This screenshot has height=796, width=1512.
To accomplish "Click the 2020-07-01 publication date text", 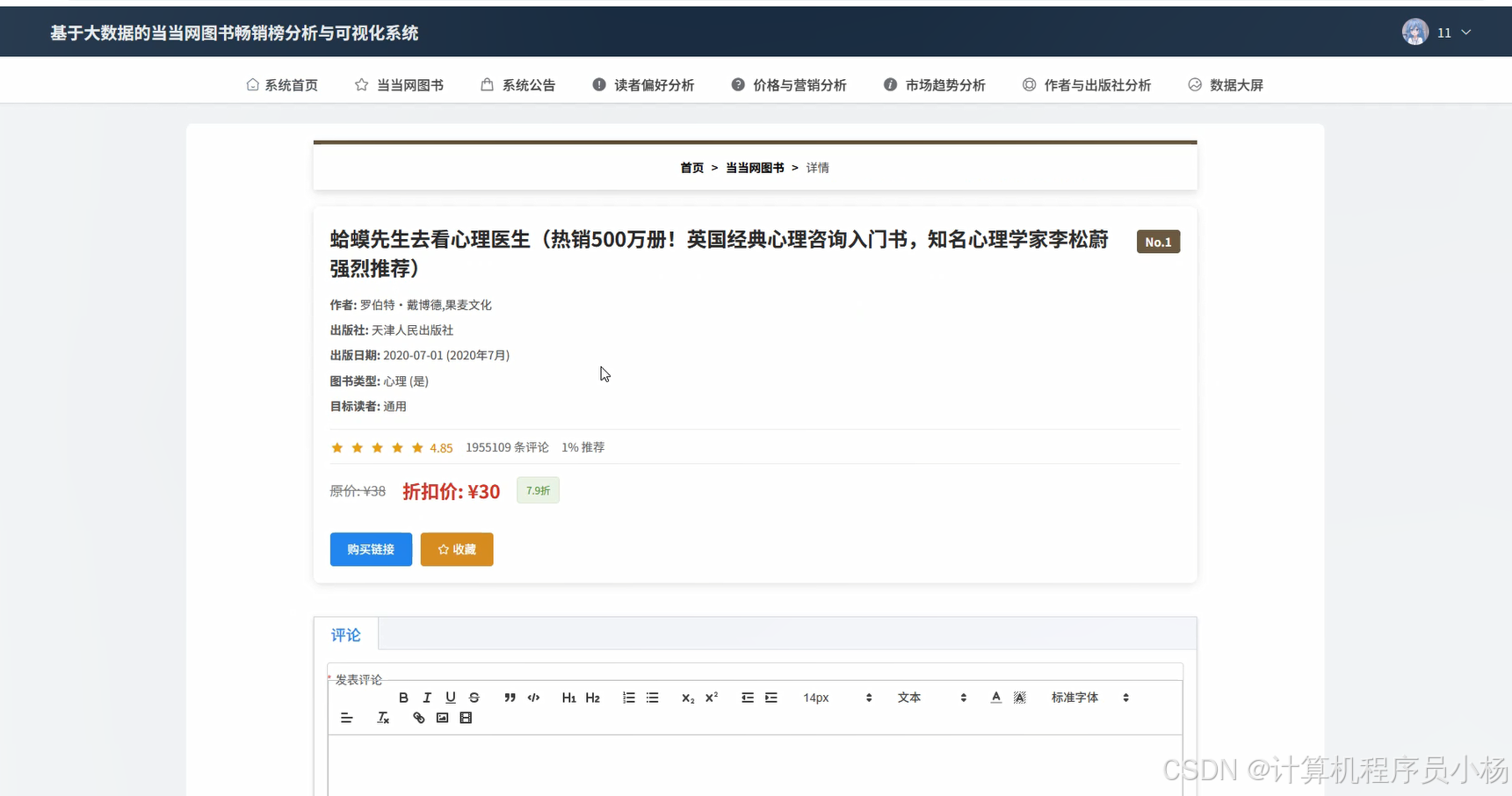I will click(x=446, y=355).
